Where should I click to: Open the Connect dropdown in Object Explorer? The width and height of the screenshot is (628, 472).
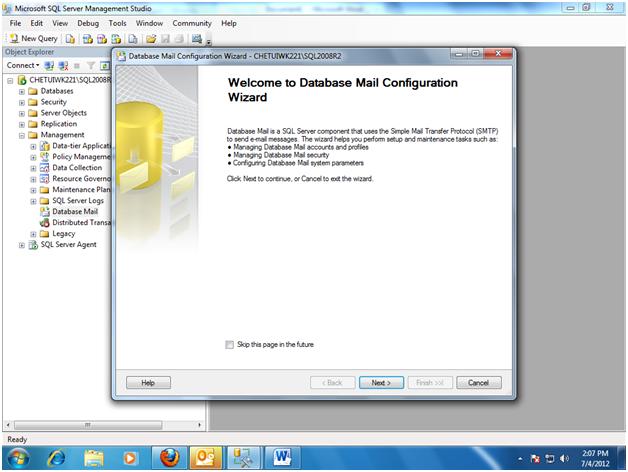pyautogui.click(x=23, y=65)
